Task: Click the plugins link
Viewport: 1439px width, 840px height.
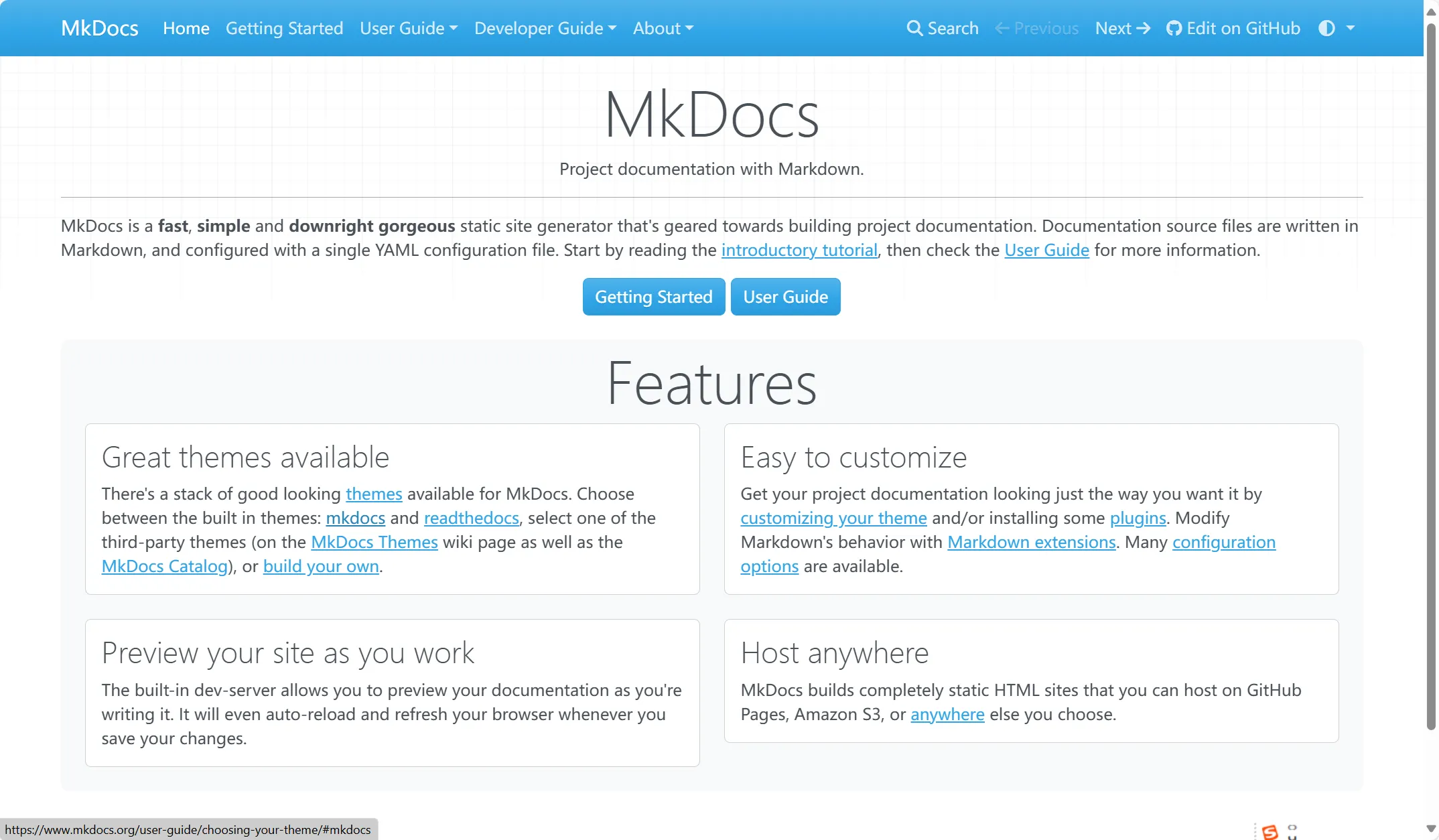Action: coord(1138,518)
